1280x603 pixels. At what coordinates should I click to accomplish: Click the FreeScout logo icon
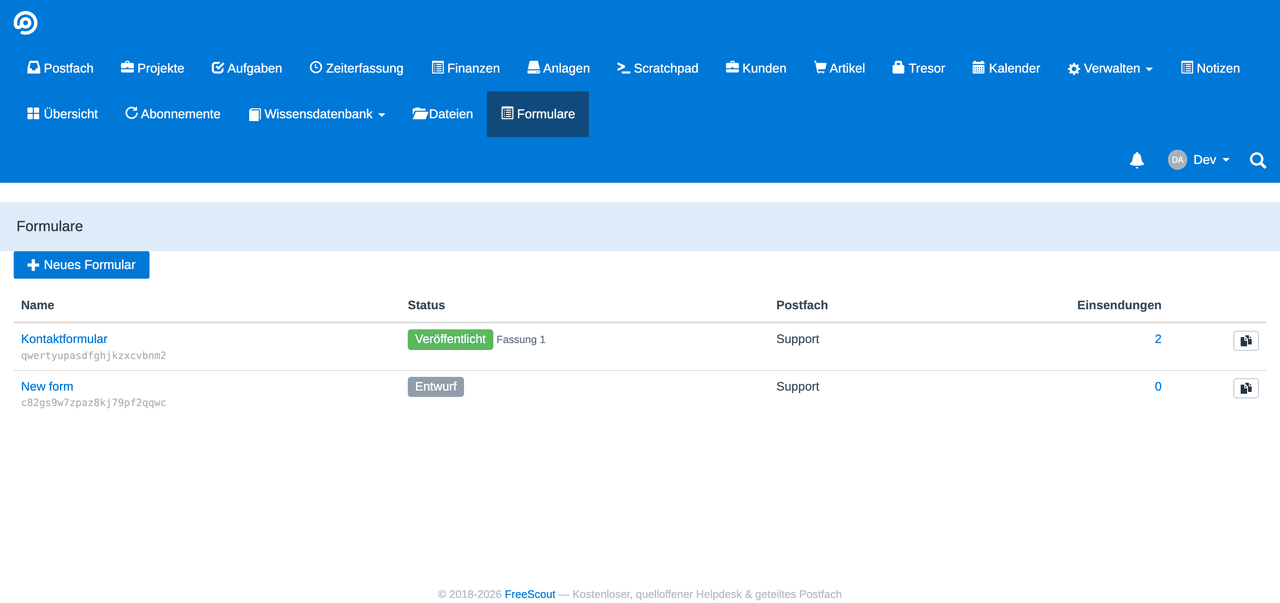[x=25, y=22]
